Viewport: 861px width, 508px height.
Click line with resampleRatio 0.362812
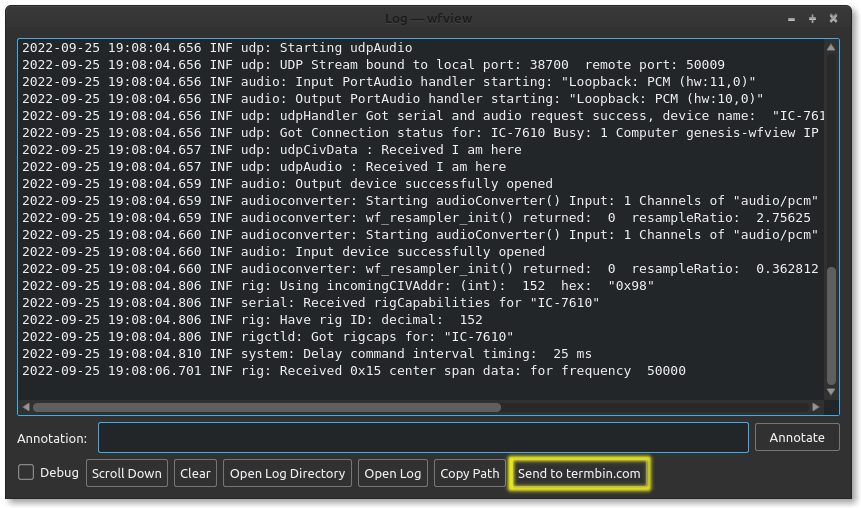[420, 269]
